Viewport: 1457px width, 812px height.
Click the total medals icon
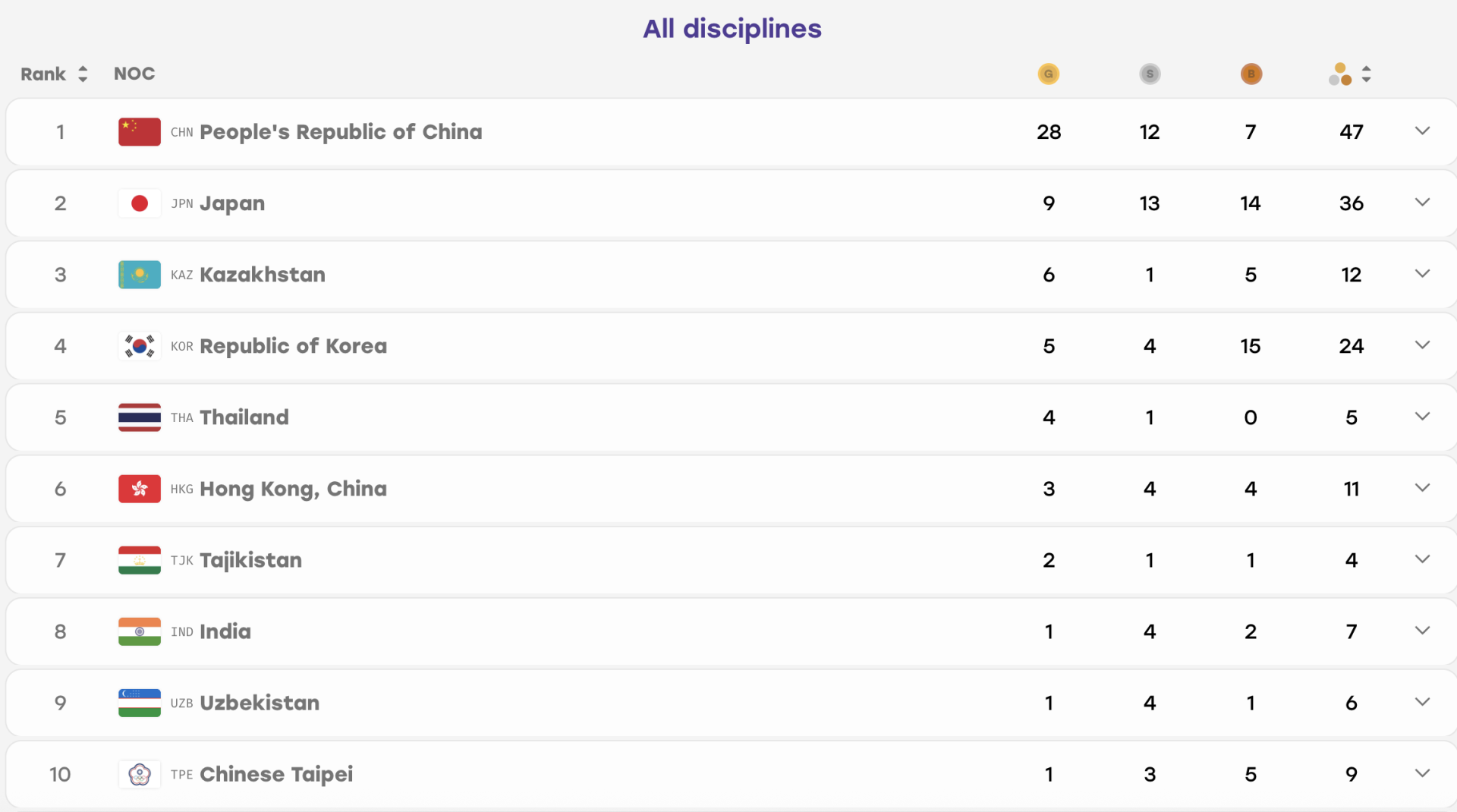tap(1340, 74)
